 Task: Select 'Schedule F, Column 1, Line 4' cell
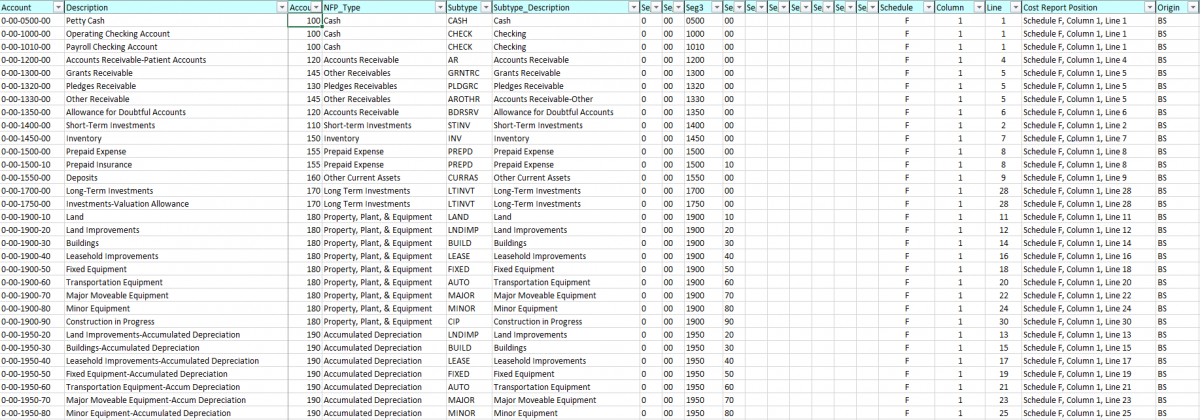click(x=1088, y=59)
